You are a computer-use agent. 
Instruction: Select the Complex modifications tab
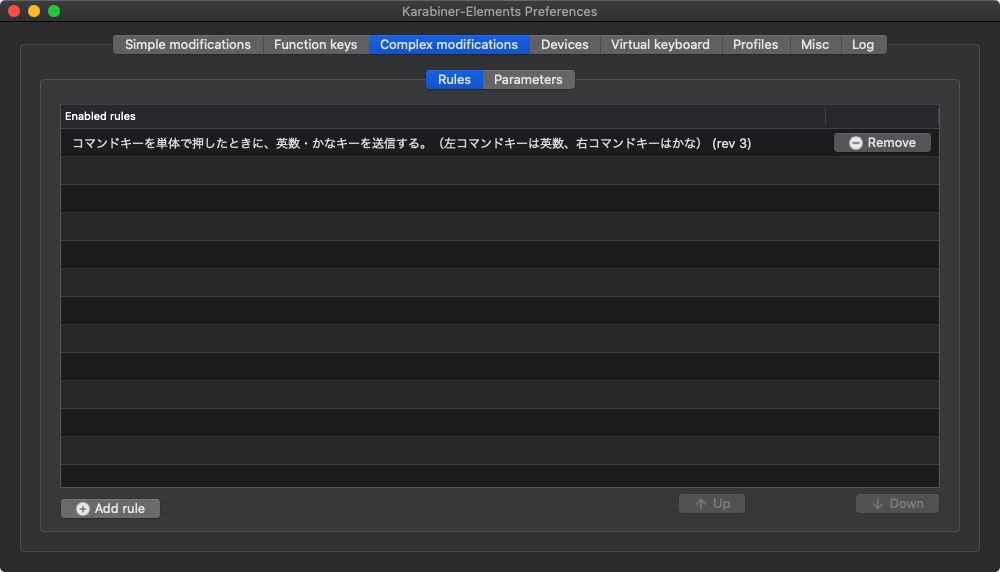tap(449, 45)
